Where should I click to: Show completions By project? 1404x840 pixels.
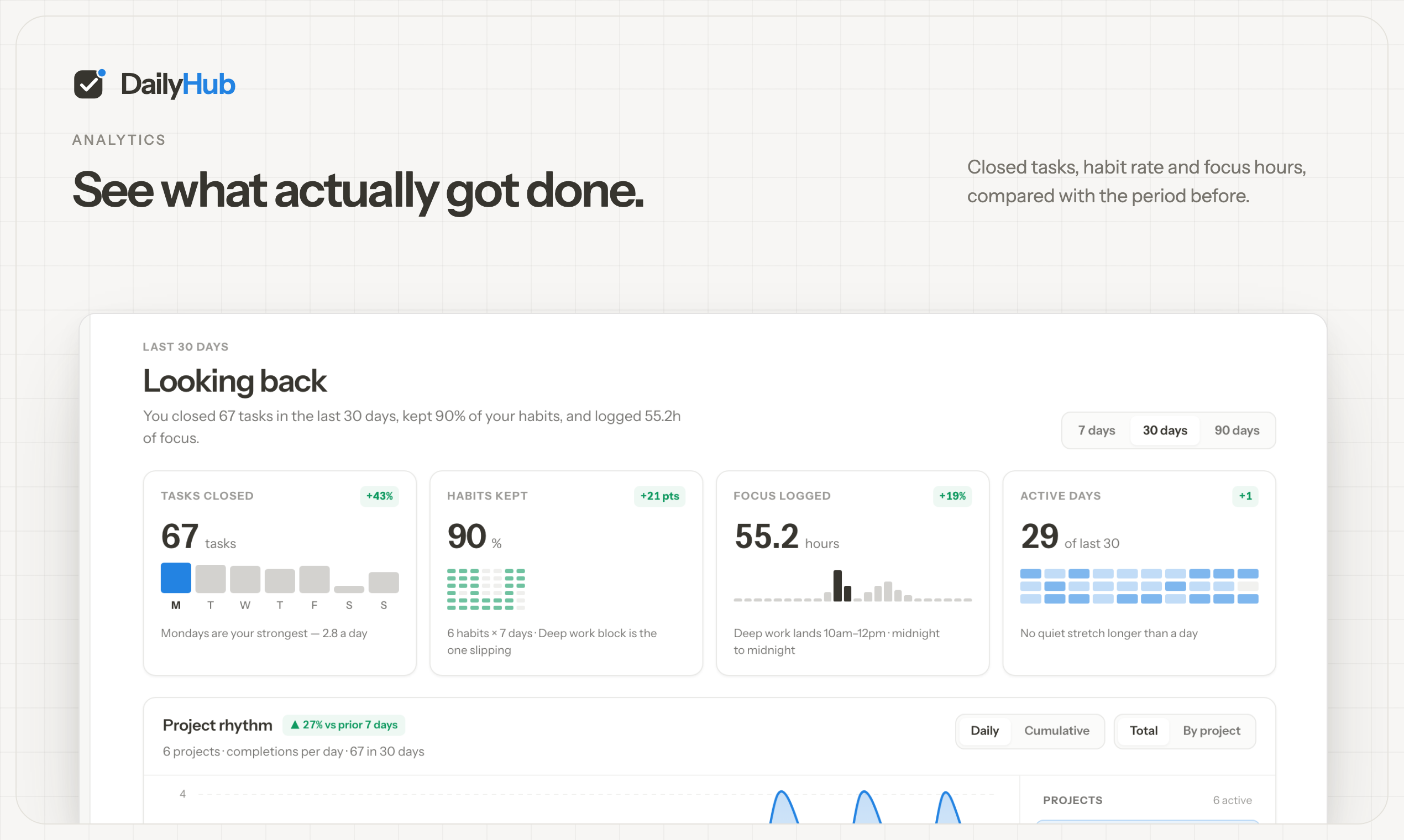[1212, 731]
